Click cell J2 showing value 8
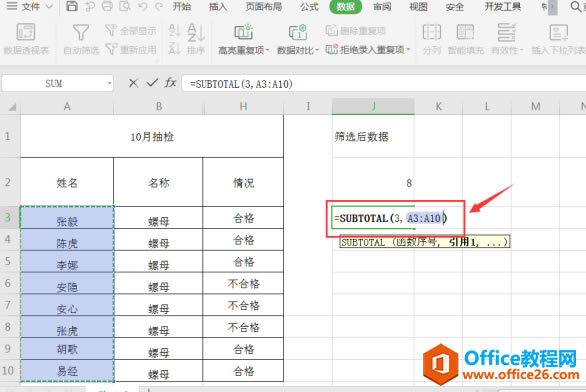Screen dimensions: 586x392 point(373,182)
